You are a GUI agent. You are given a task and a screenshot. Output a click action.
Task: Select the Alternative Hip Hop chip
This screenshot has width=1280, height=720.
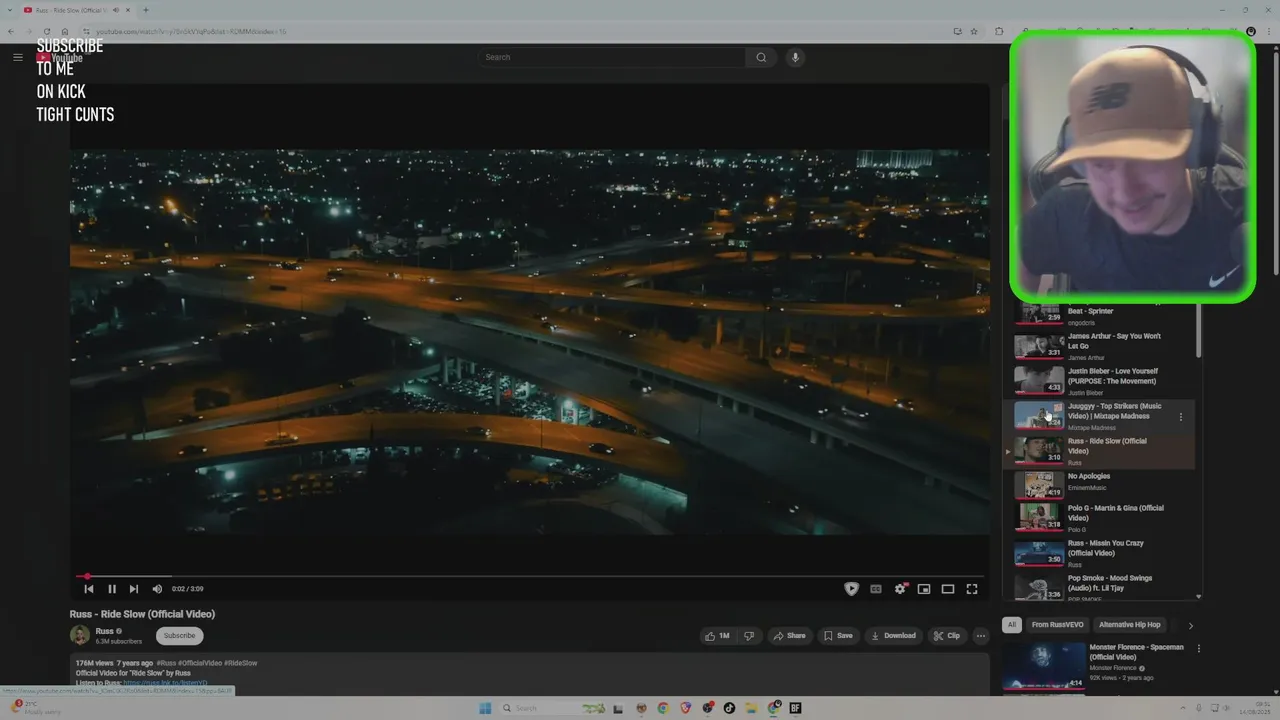click(x=1130, y=625)
